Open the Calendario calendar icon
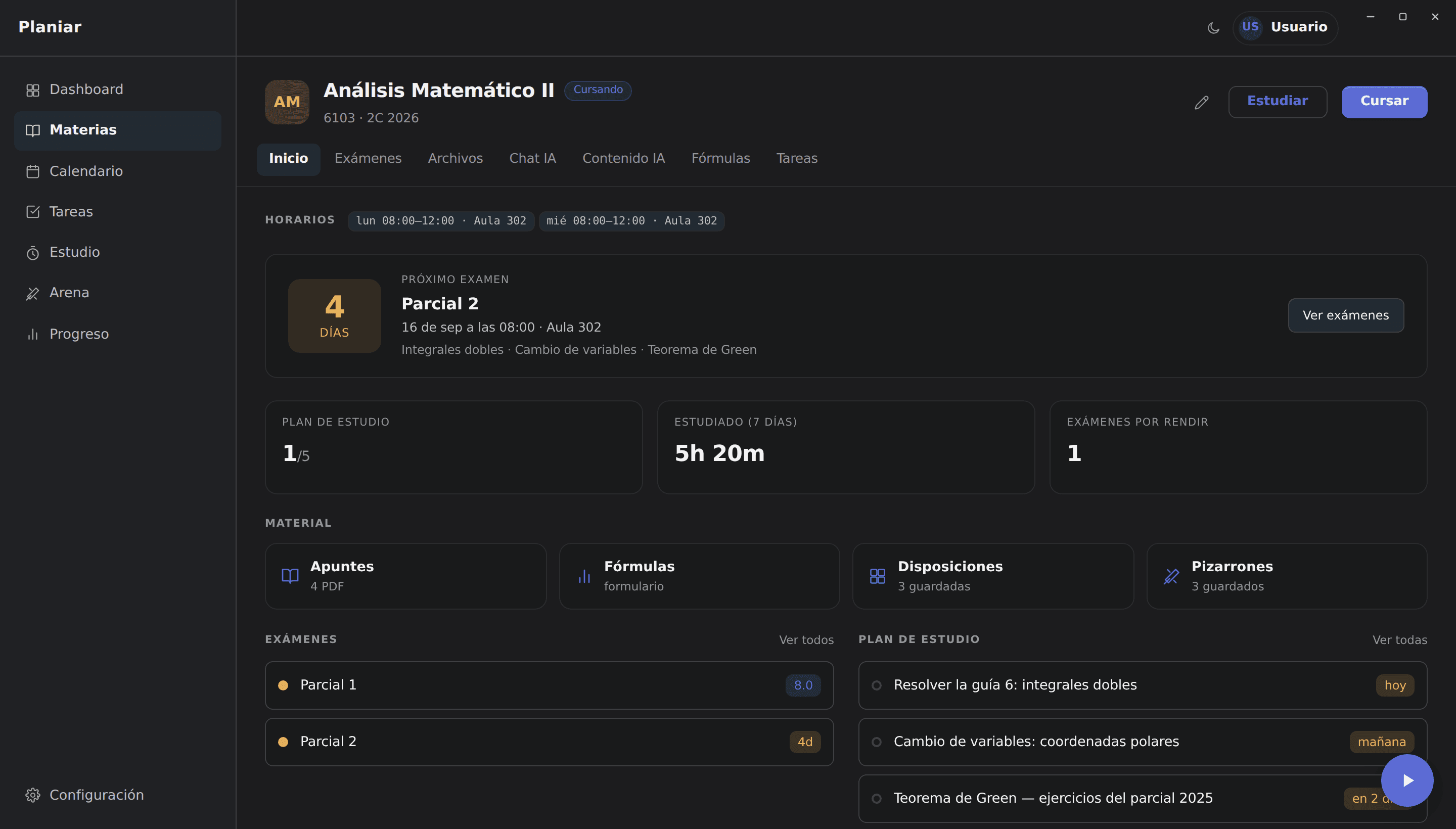The image size is (1456, 829). click(32, 171)
